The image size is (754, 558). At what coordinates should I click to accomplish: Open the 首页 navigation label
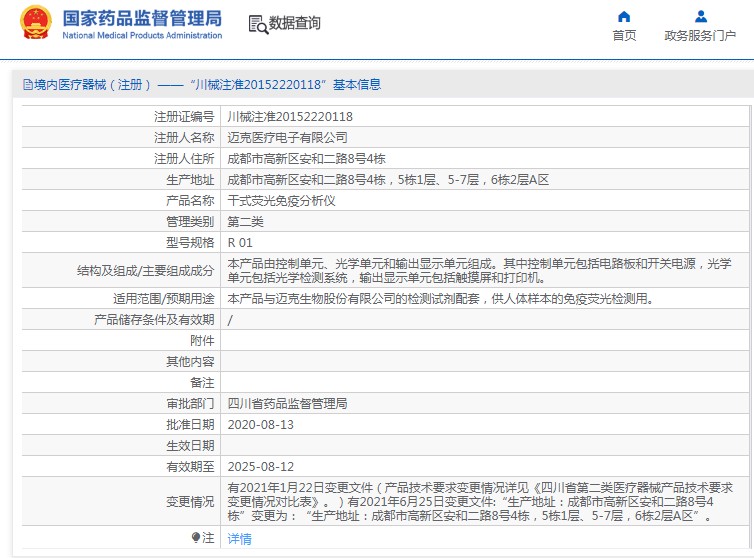pyautogui.click(x=624, y=36)
